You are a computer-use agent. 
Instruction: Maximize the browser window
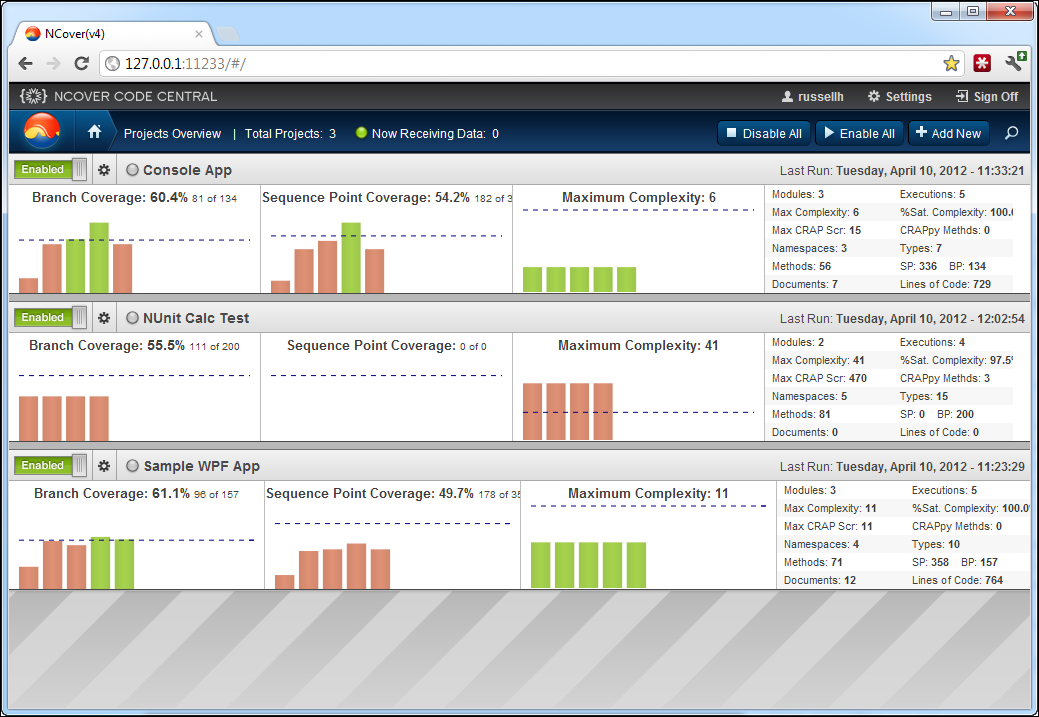(973, 11)
